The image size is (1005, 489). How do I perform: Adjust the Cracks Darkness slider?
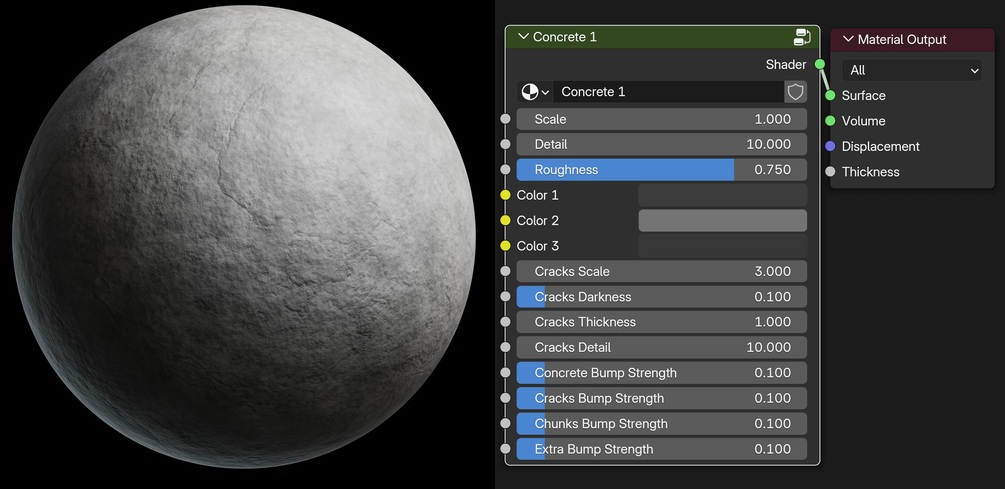[661, 297]
